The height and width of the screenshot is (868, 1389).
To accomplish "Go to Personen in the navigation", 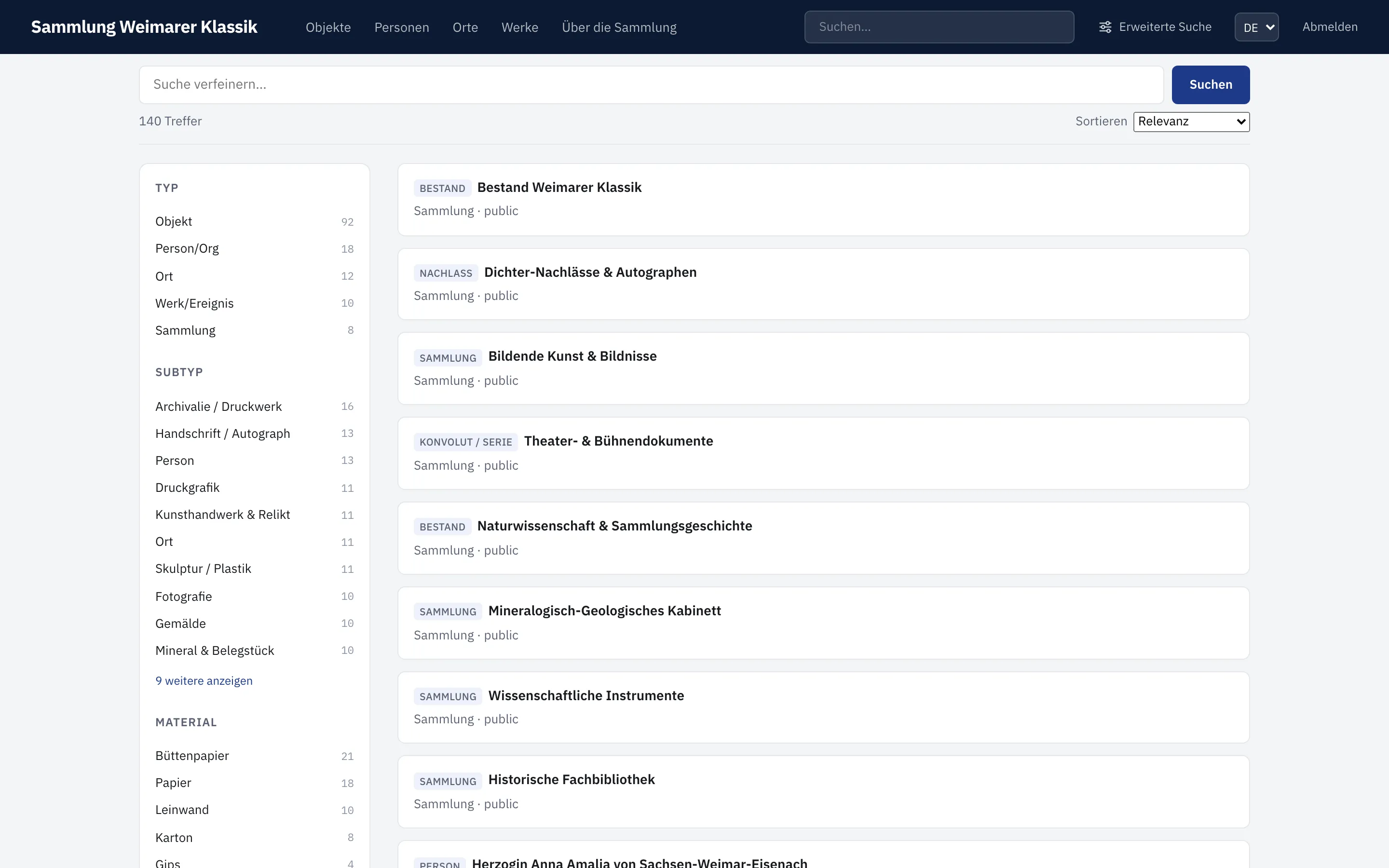I will tap(402, 27).
